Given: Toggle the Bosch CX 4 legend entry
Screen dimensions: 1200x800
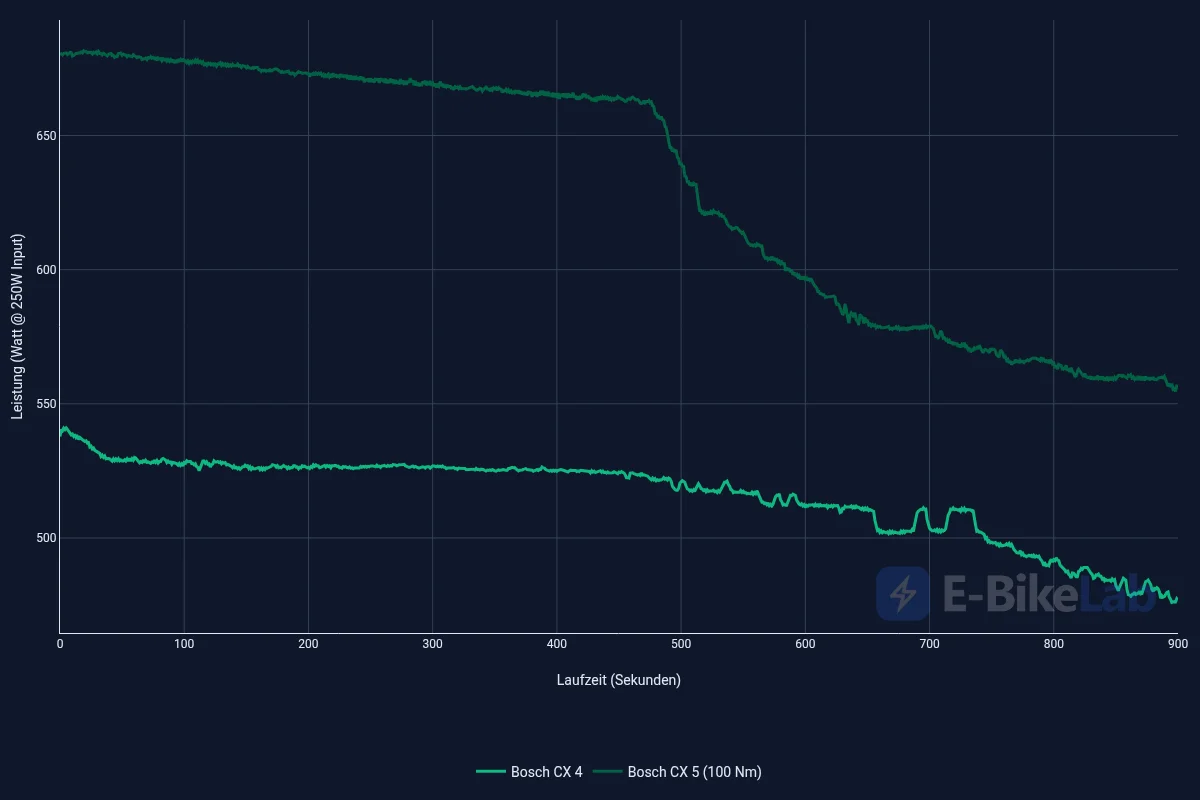Looking at the screenshot, I should click(530, 771).
